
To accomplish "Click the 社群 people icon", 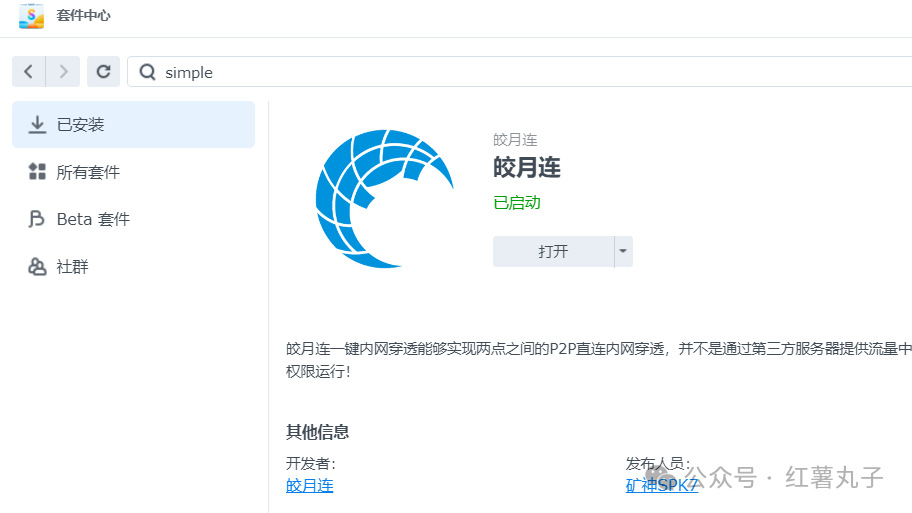I will [x=37, y=266].
